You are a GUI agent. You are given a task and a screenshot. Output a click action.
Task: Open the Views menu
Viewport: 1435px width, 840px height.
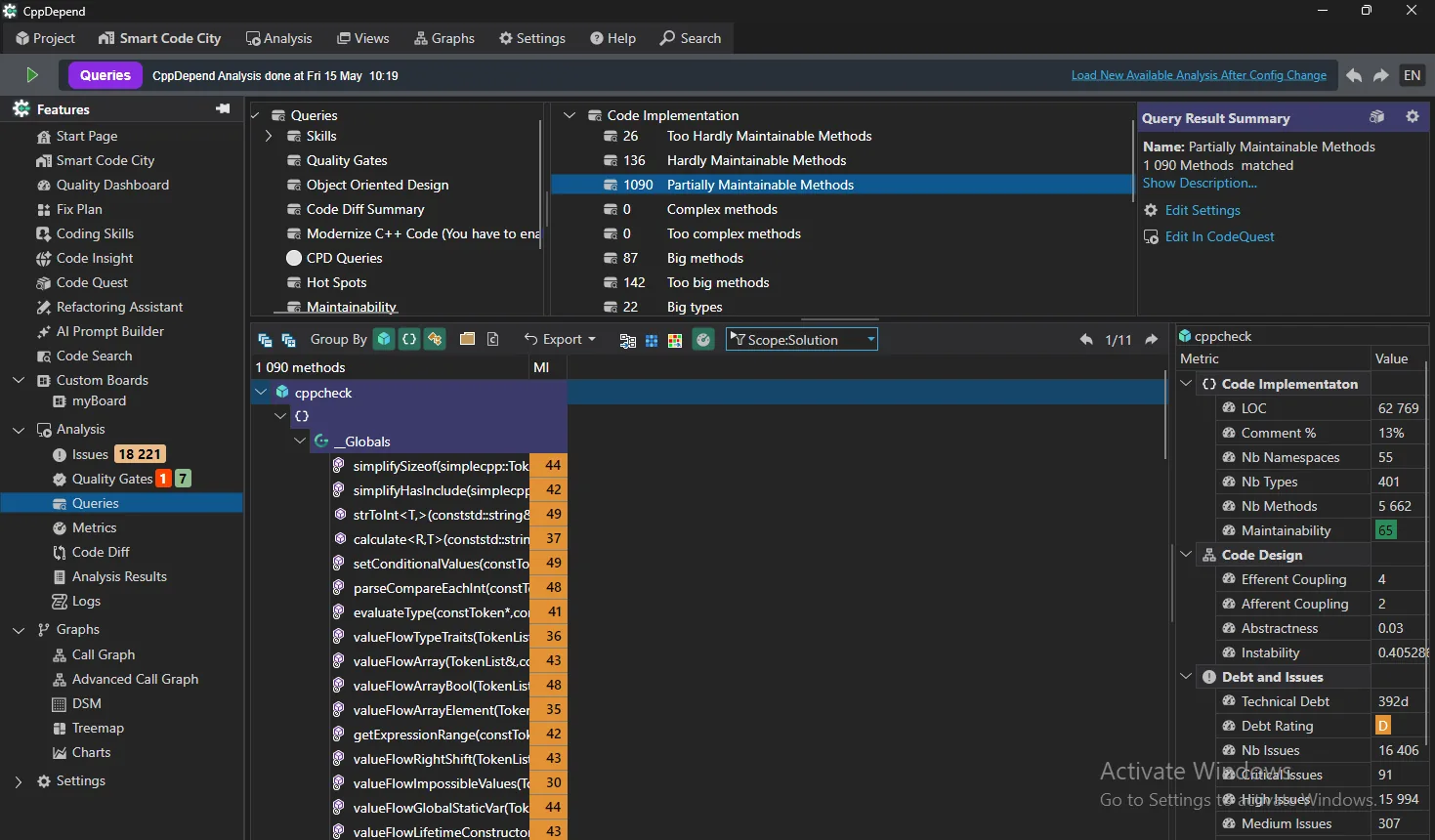(x=362, y=38)
